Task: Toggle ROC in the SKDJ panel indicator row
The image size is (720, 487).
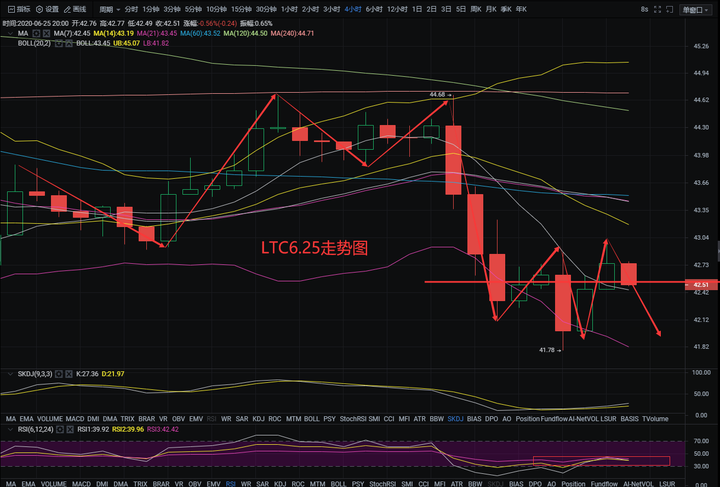Action: point(275,419)
